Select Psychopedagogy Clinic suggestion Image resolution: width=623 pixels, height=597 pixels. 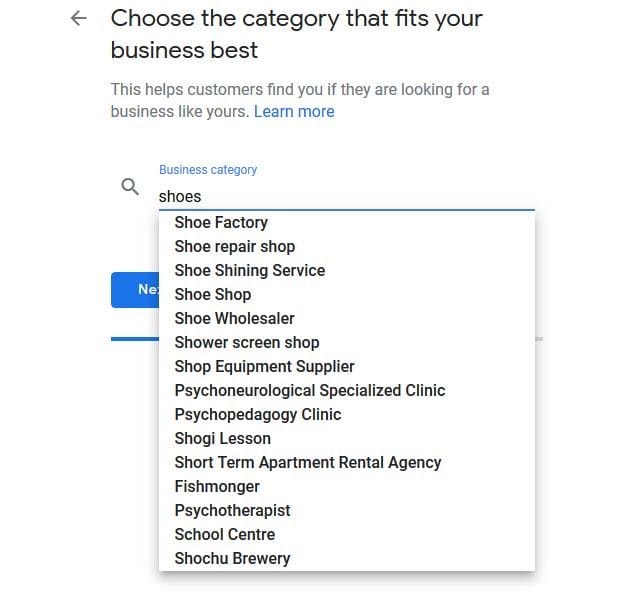[346, 415]
